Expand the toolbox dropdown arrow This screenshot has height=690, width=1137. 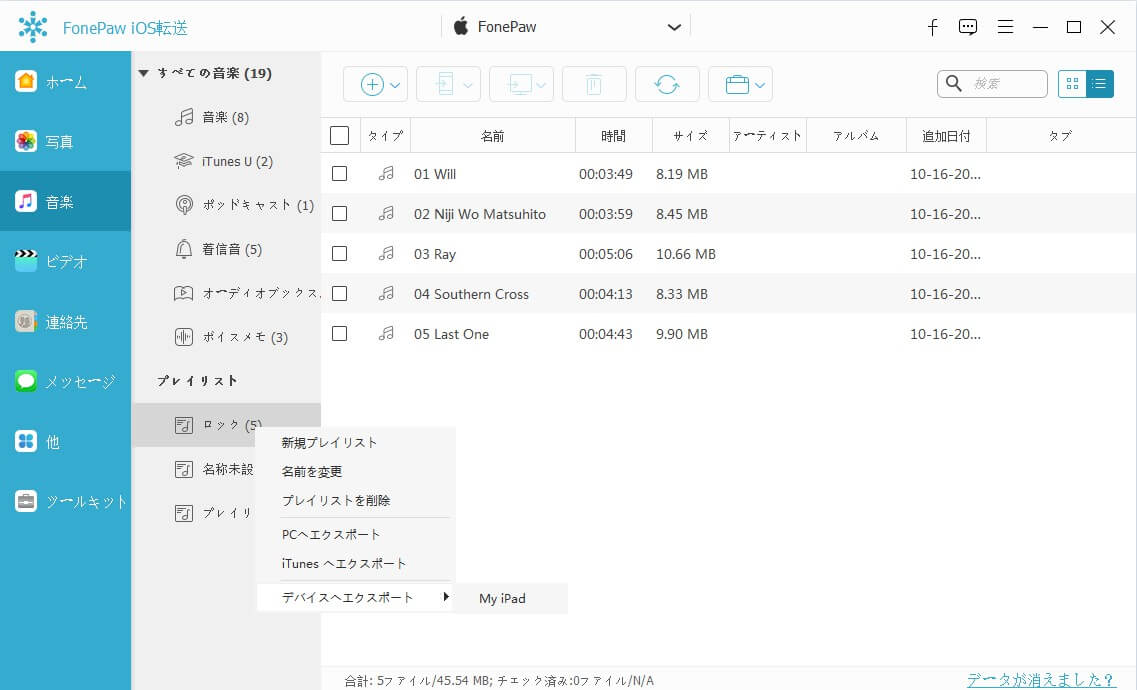pyautogui.click(x=760, y=86)
